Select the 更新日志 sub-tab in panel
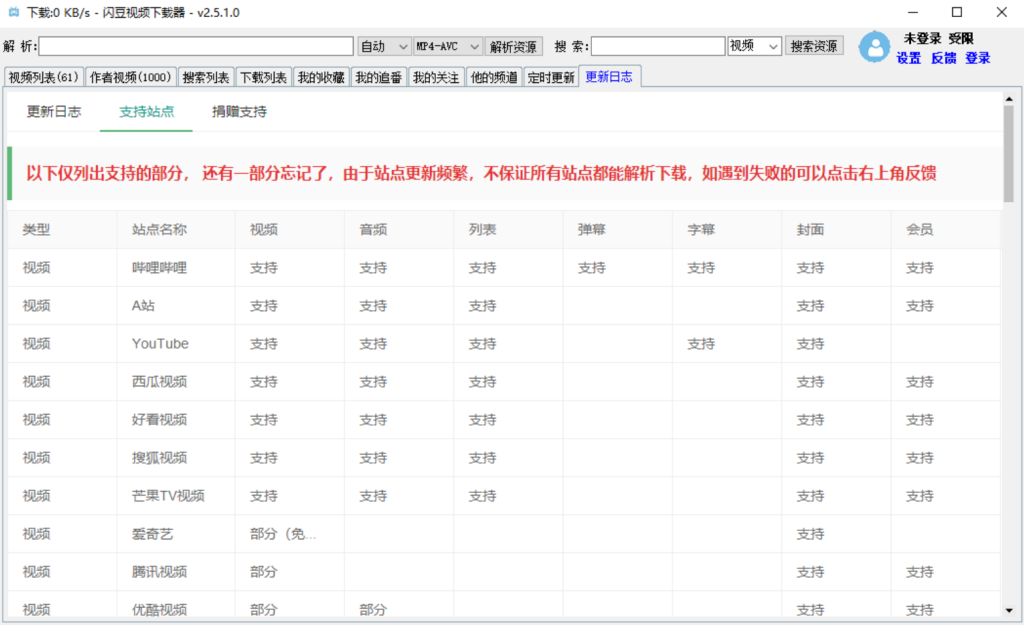This screenshot has height=625, width=1024. click(54, 112)
